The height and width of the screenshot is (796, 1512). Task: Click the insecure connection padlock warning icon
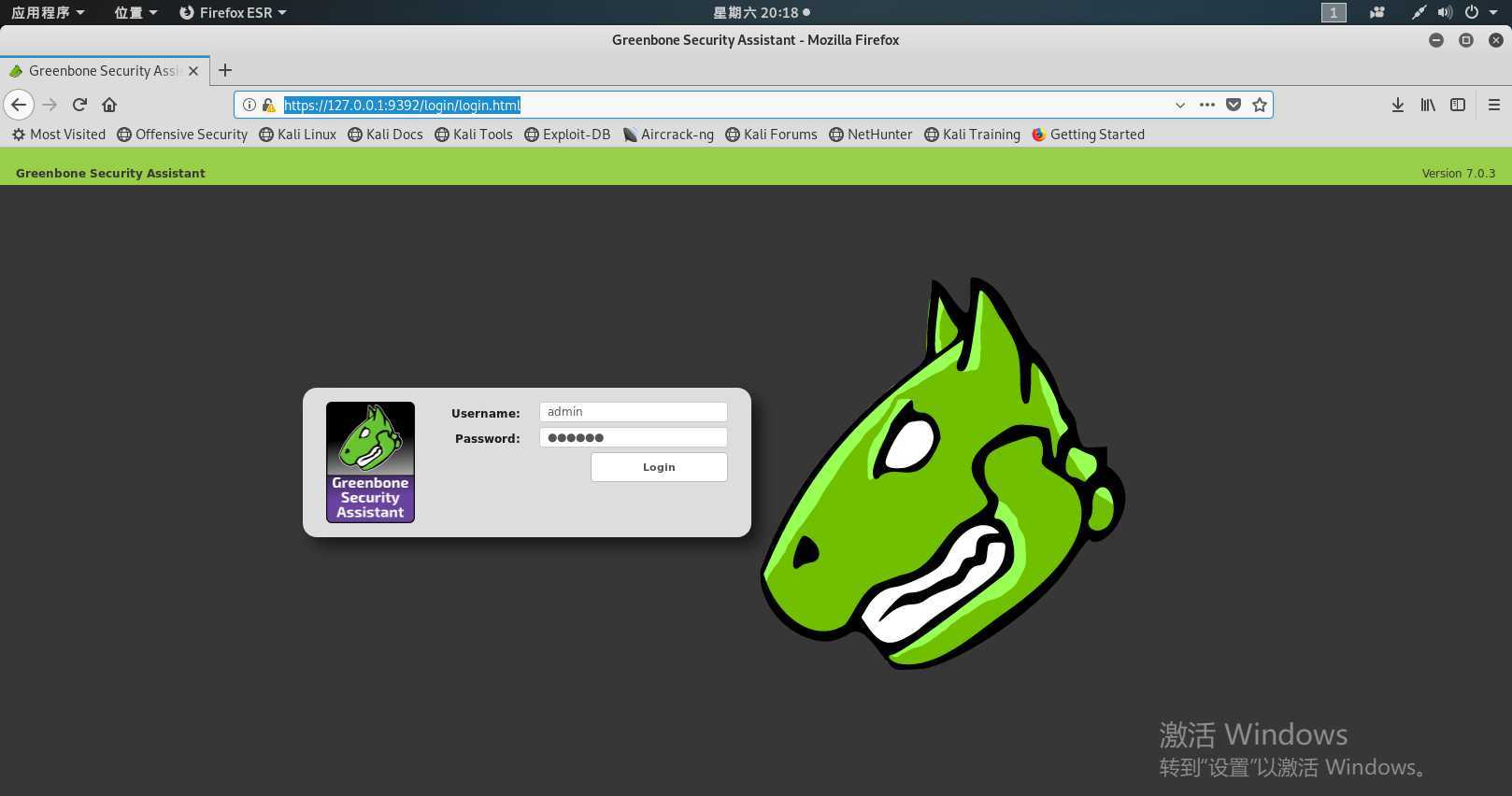point(268,105)
